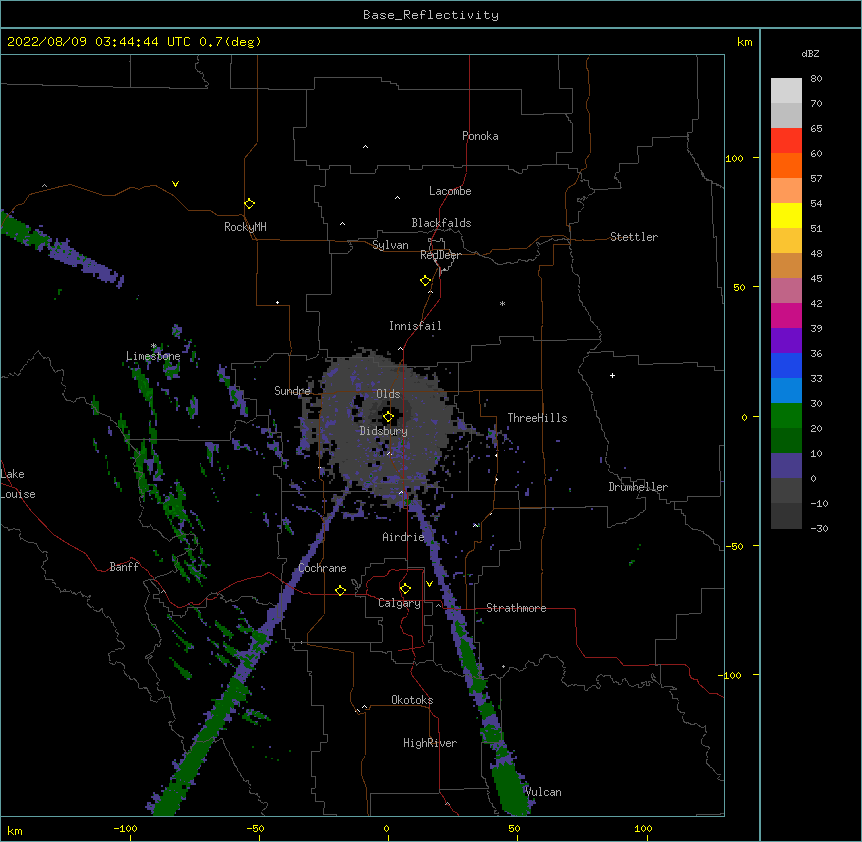This screenshot has height=842, width=862.
Task: Click the Lacombe city label
Action: [x=450, y=191]
